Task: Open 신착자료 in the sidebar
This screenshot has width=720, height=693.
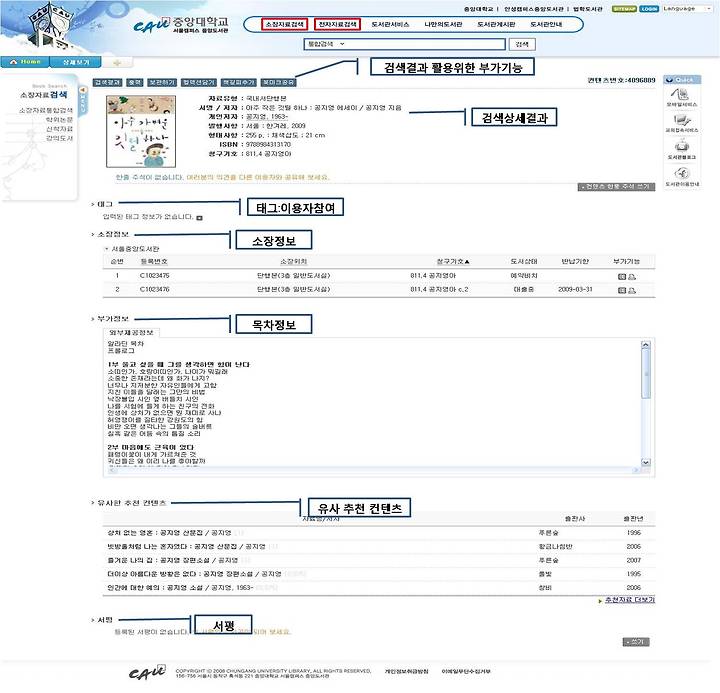Action: [59, 129]
